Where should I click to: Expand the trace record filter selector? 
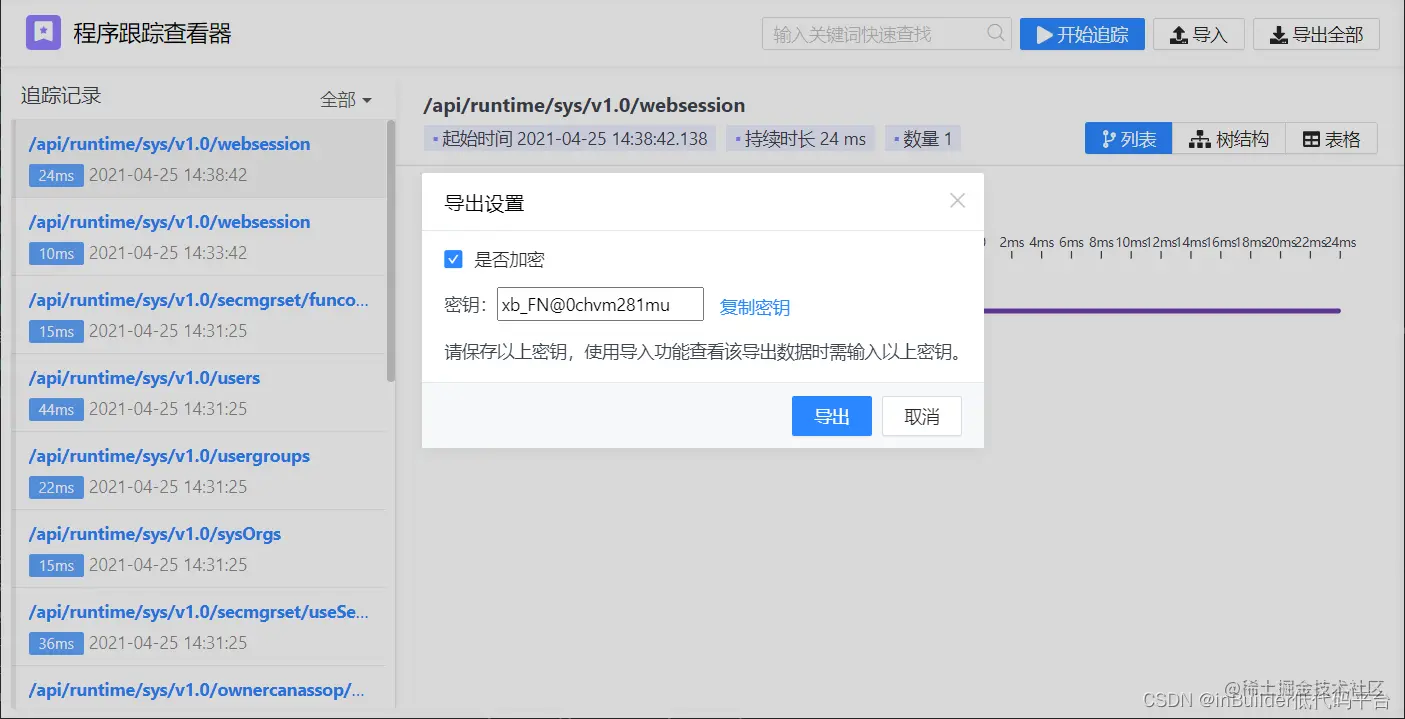345,98
